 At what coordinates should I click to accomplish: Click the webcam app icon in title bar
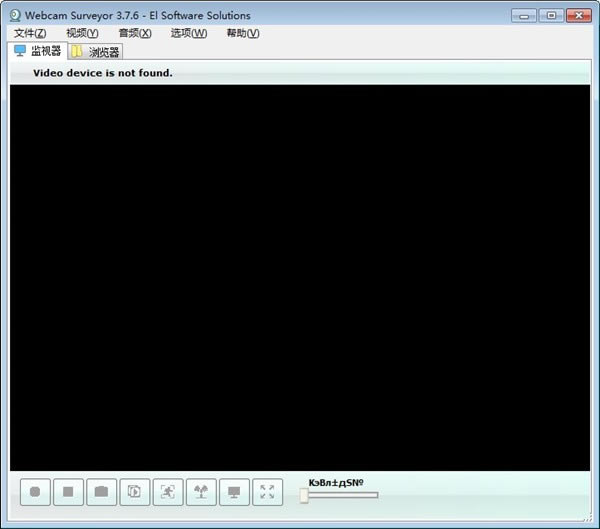15,16
